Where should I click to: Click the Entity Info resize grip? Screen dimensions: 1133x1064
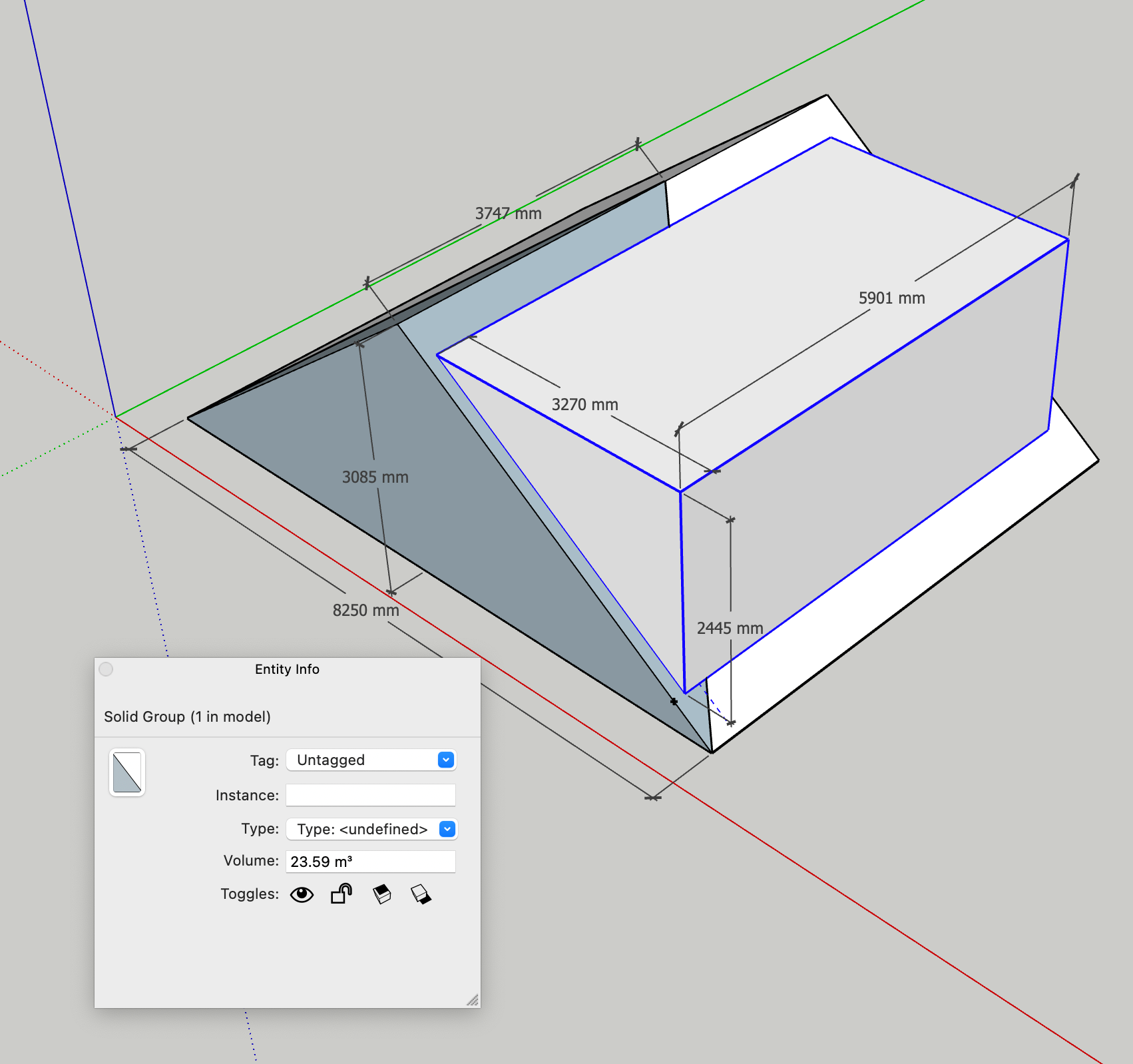pyautogui.click(x=473, y=1000)
